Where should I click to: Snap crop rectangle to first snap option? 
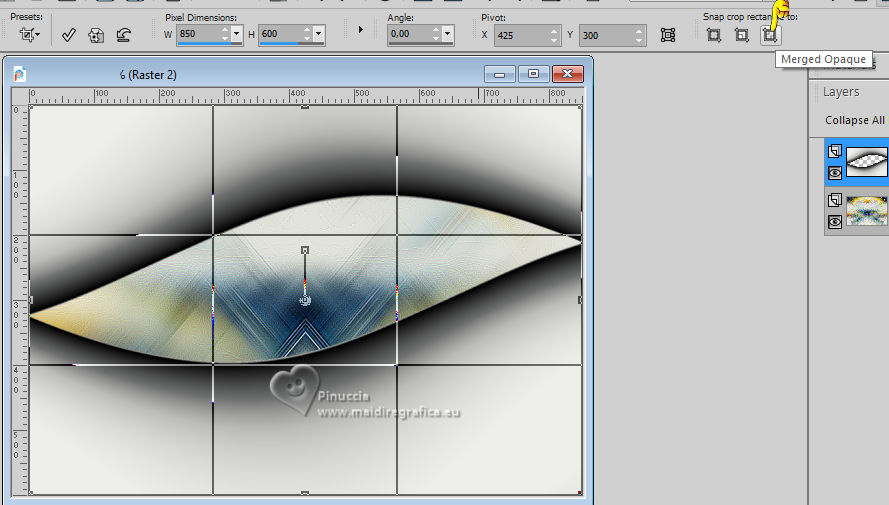[x=714, y=35]
